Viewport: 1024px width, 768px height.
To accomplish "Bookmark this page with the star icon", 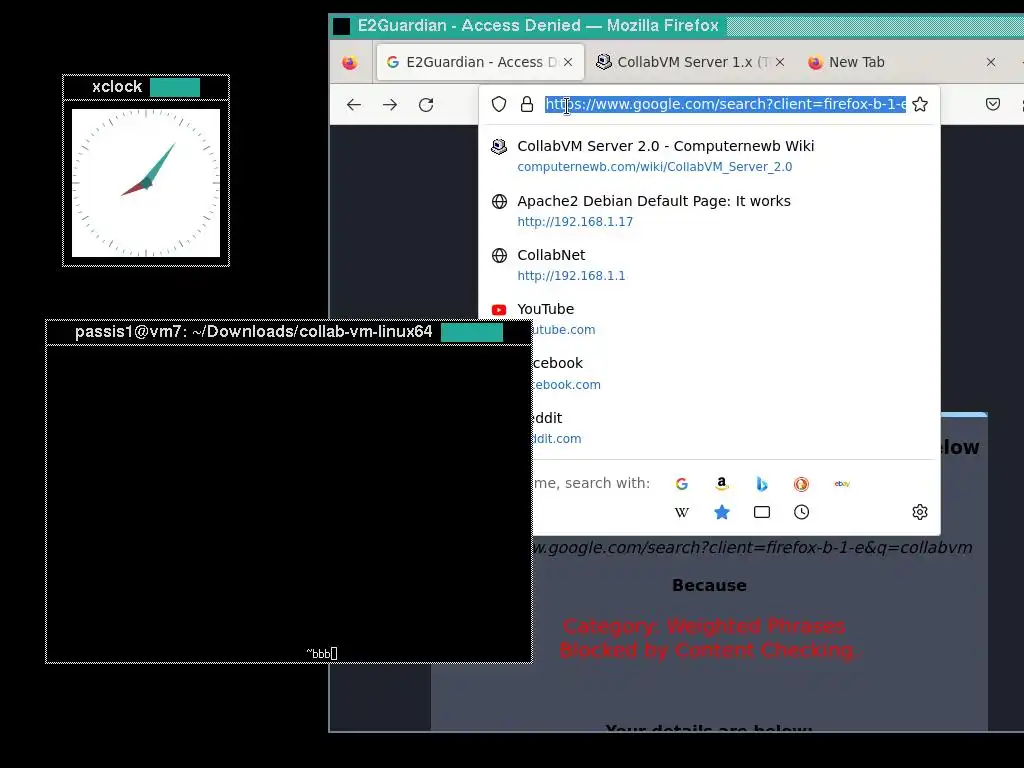I will pos(920,104).
